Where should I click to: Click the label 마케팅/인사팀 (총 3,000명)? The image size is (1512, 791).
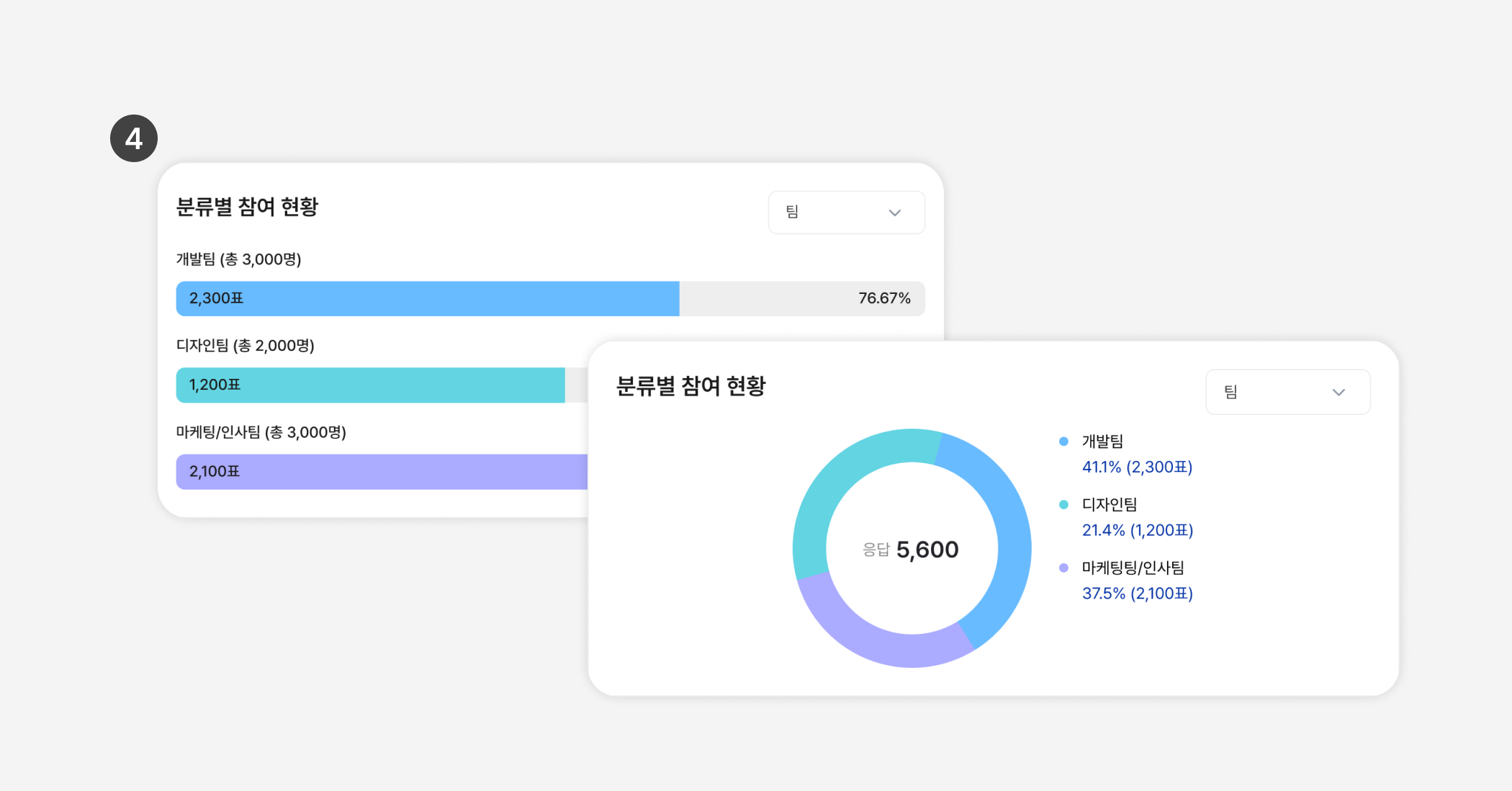click(261, 432)
